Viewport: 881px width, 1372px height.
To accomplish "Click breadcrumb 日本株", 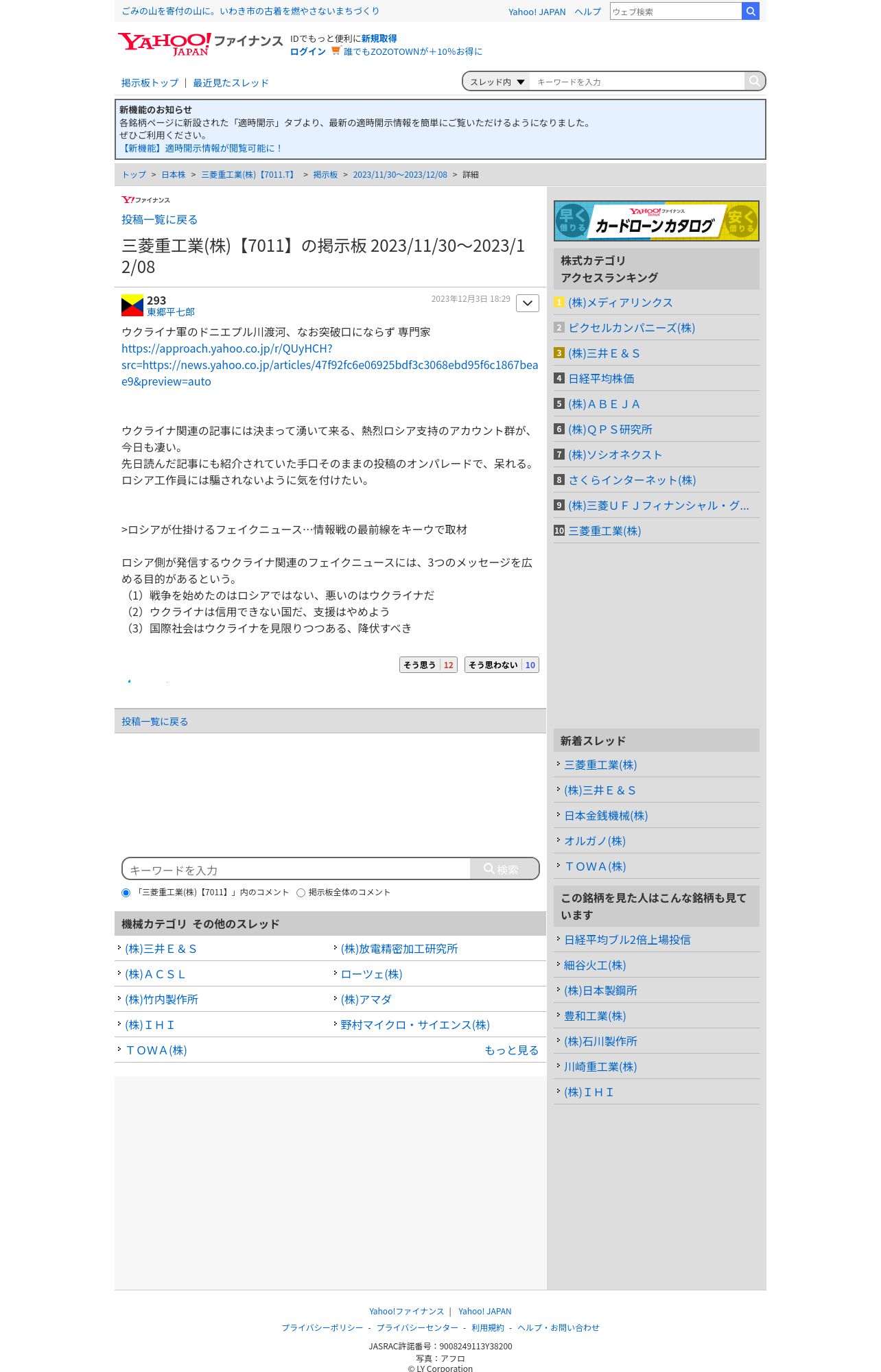I will pyautogui.click(x=174, y=175).
